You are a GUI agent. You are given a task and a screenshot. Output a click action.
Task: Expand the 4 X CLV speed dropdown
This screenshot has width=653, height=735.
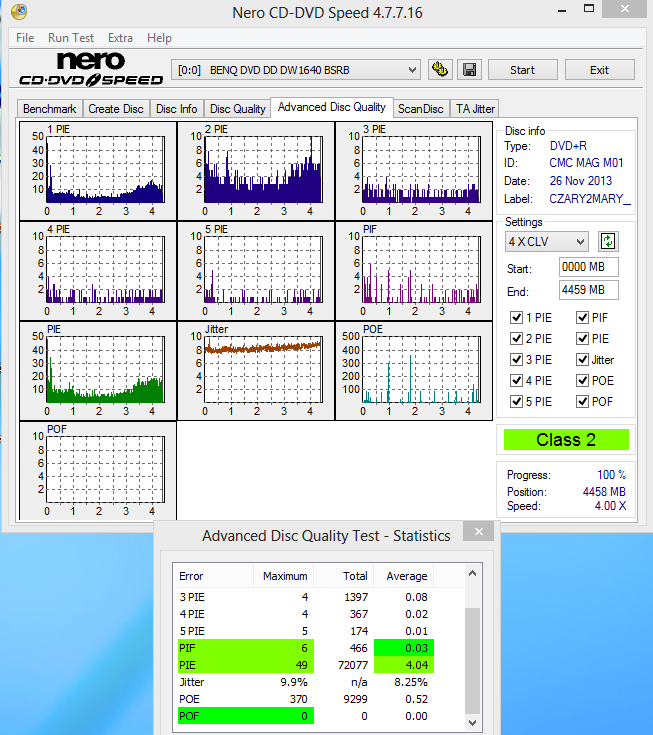click(x=547, y=241)
